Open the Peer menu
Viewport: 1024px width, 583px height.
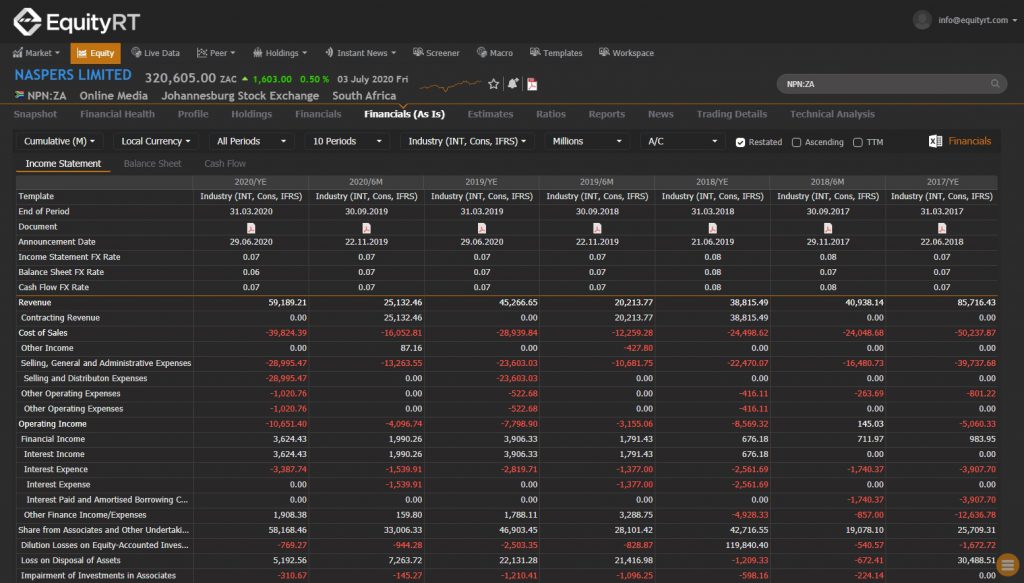pyautogui.click(x=216, y=53)
